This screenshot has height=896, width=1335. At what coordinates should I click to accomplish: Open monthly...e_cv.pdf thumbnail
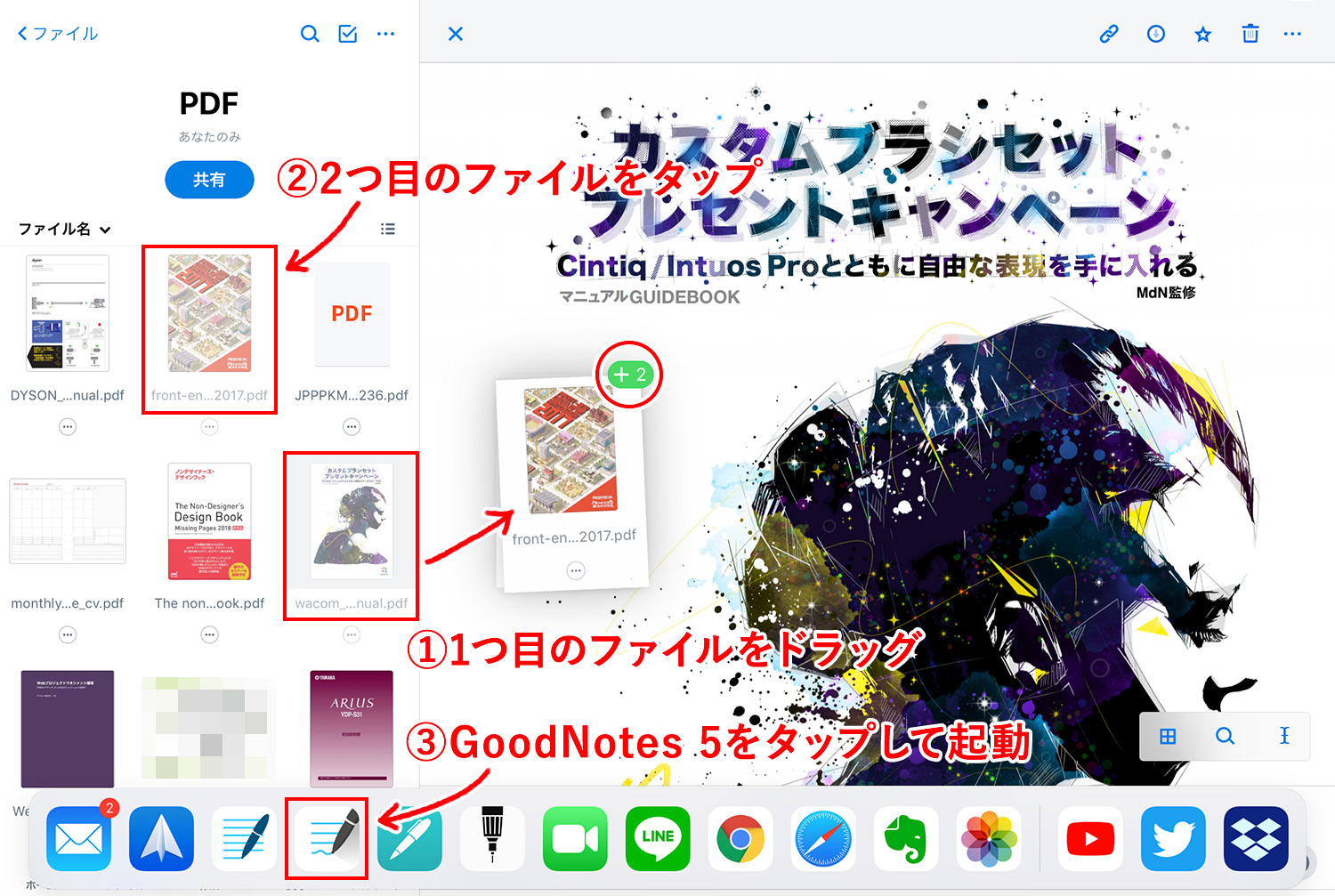(68, 521)
